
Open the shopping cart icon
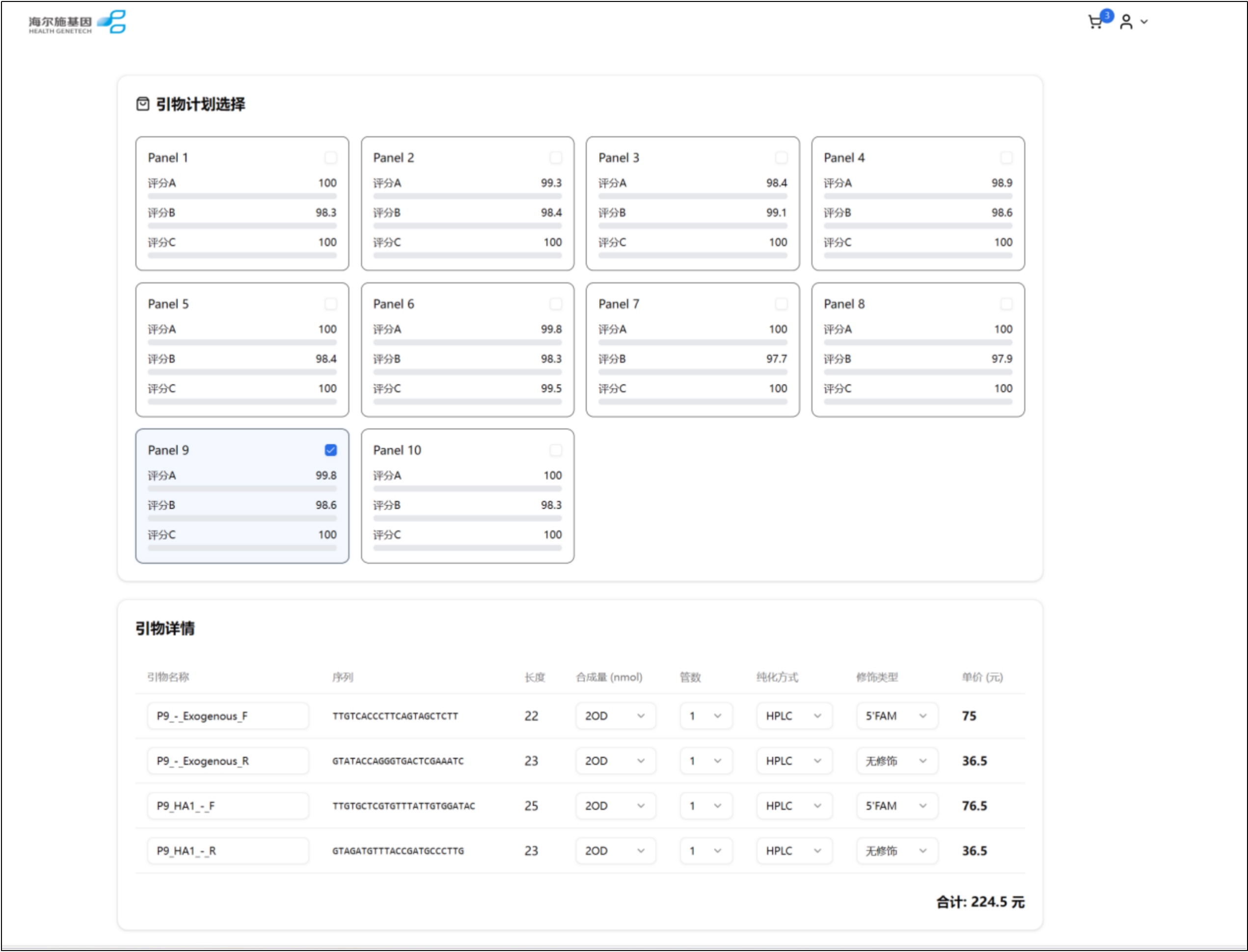tap(1094, 23)
